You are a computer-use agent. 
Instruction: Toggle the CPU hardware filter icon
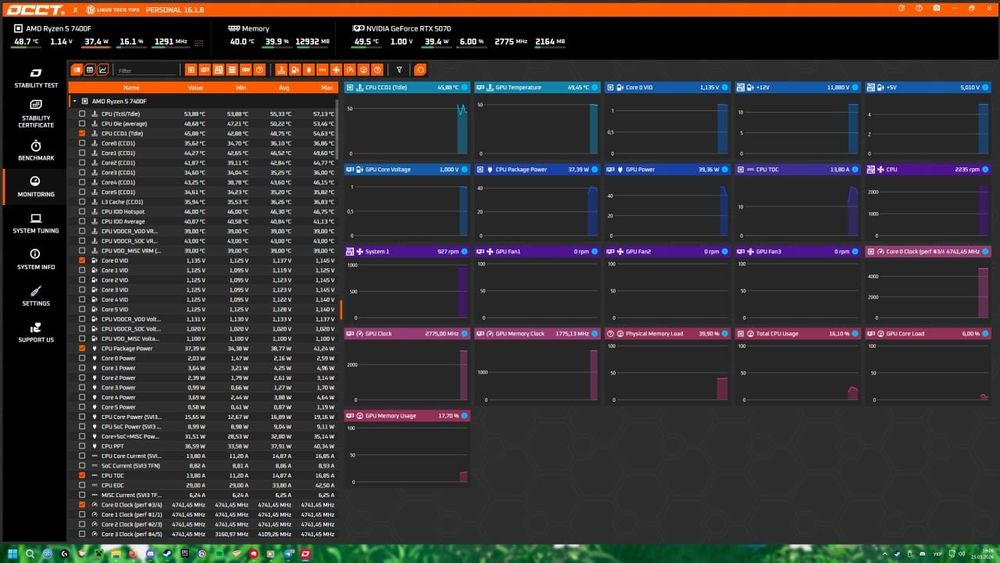(191, 69)
